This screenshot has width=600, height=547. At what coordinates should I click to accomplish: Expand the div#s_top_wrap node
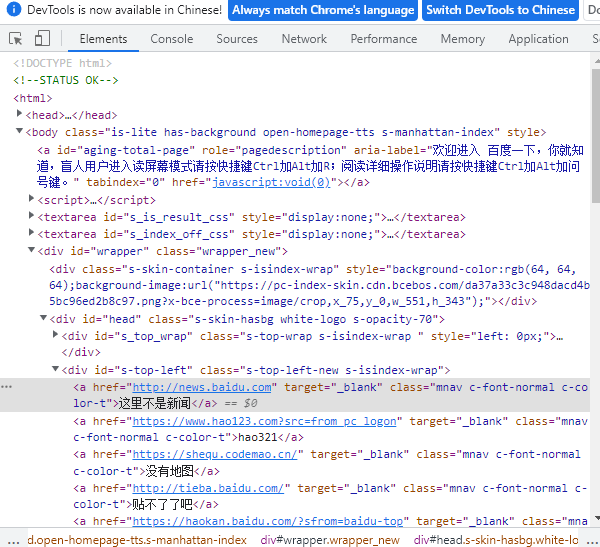[x=55, y=335]
